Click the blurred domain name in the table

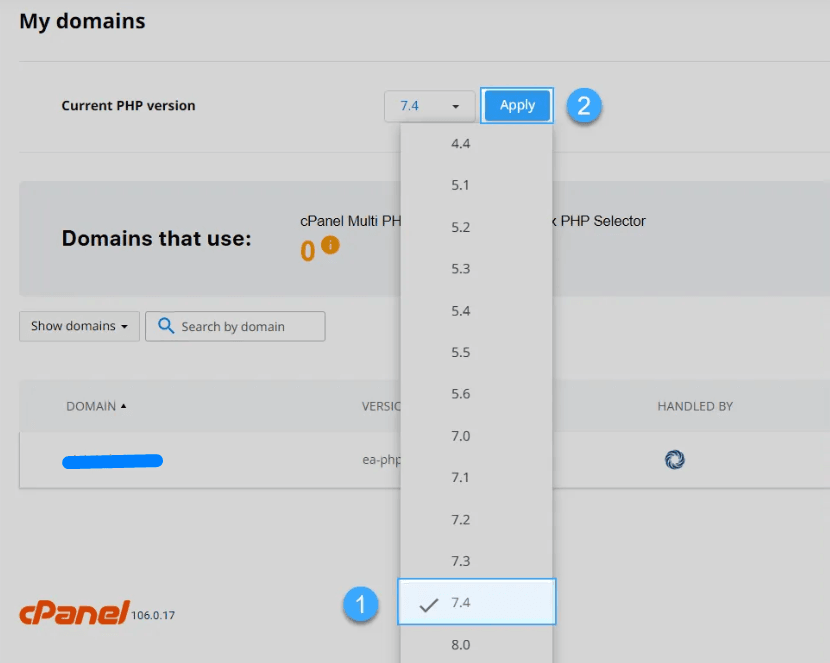click(x=113, y=461)
